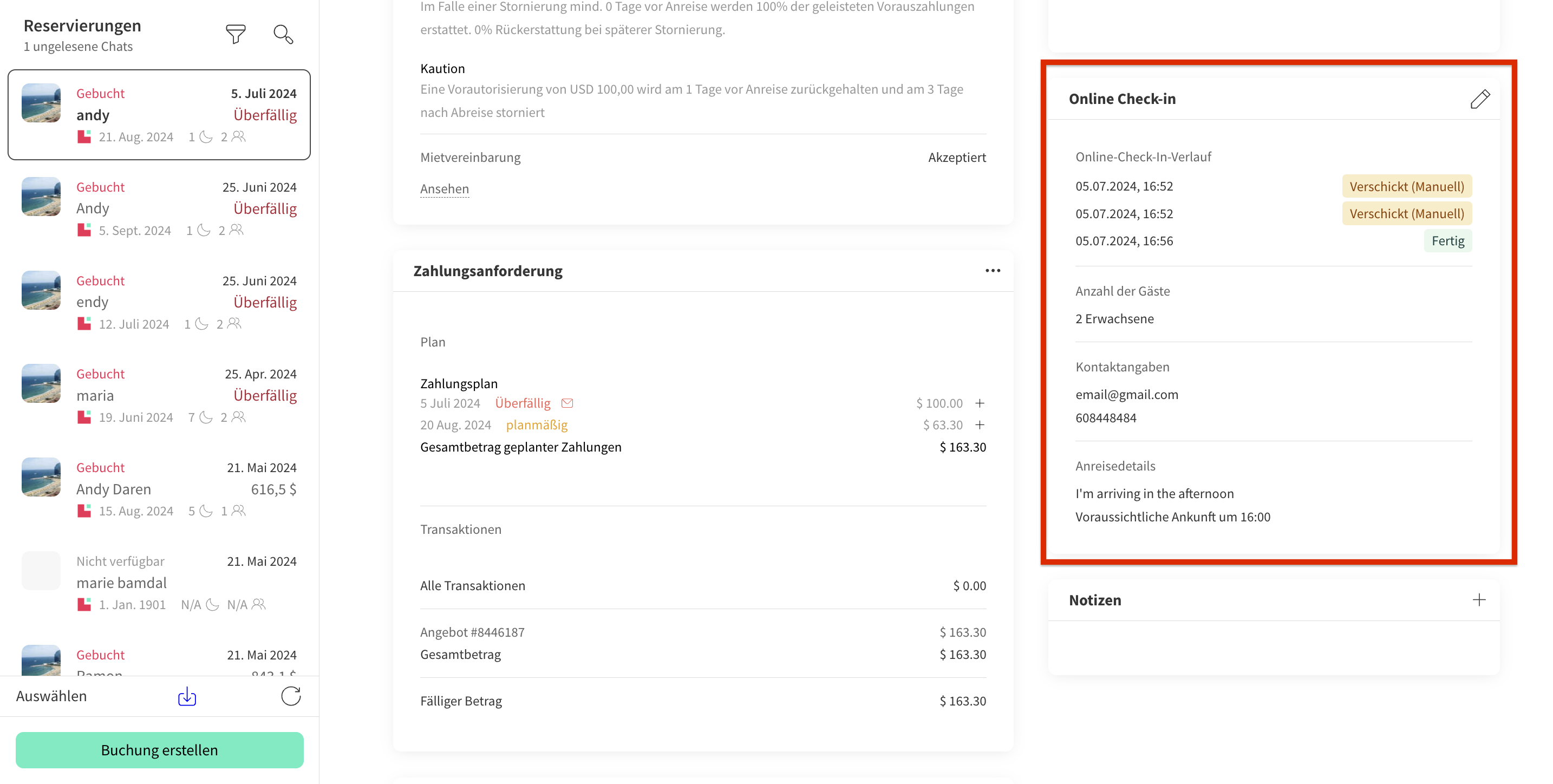Image resolution: width=1553 pixels, height=784 pixels.
Task: Click Auswählen to select reservations
Action: (x=51, y=696)
